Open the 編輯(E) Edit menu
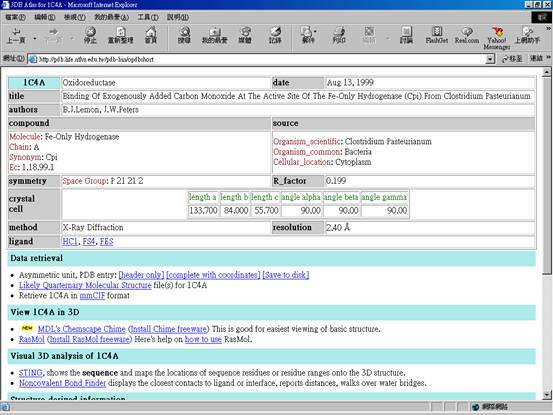Viewport: 553px width, 415px height. (x=44, y=17)
